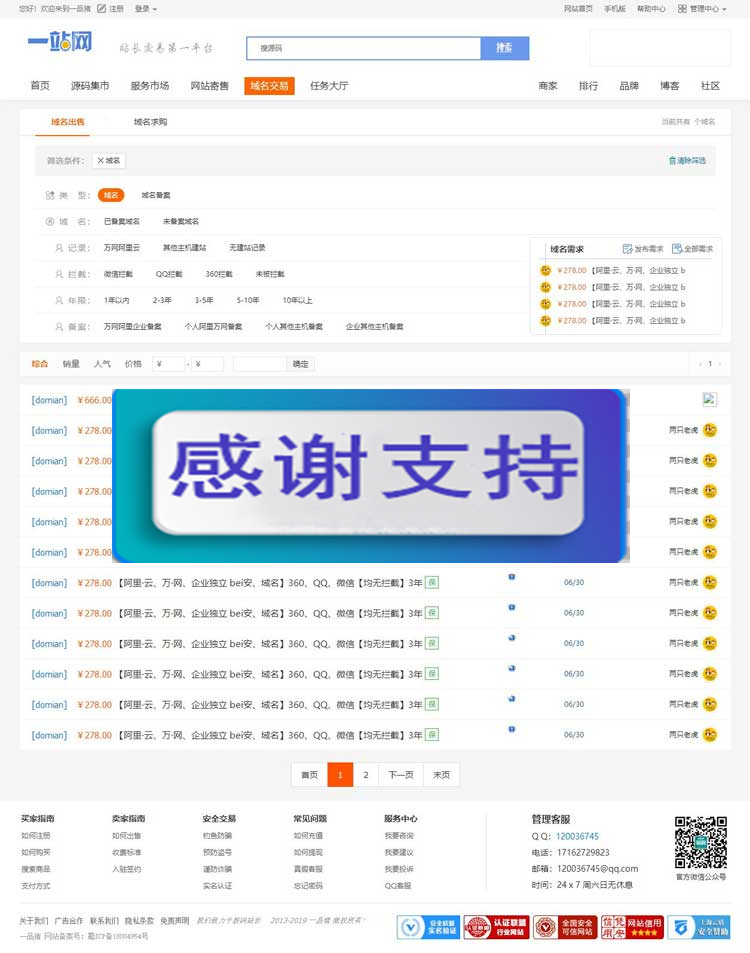Screen dimensions: 750x953
Task: Open the 登录 dropdown in top bar
Action: [x=145, y=8]
